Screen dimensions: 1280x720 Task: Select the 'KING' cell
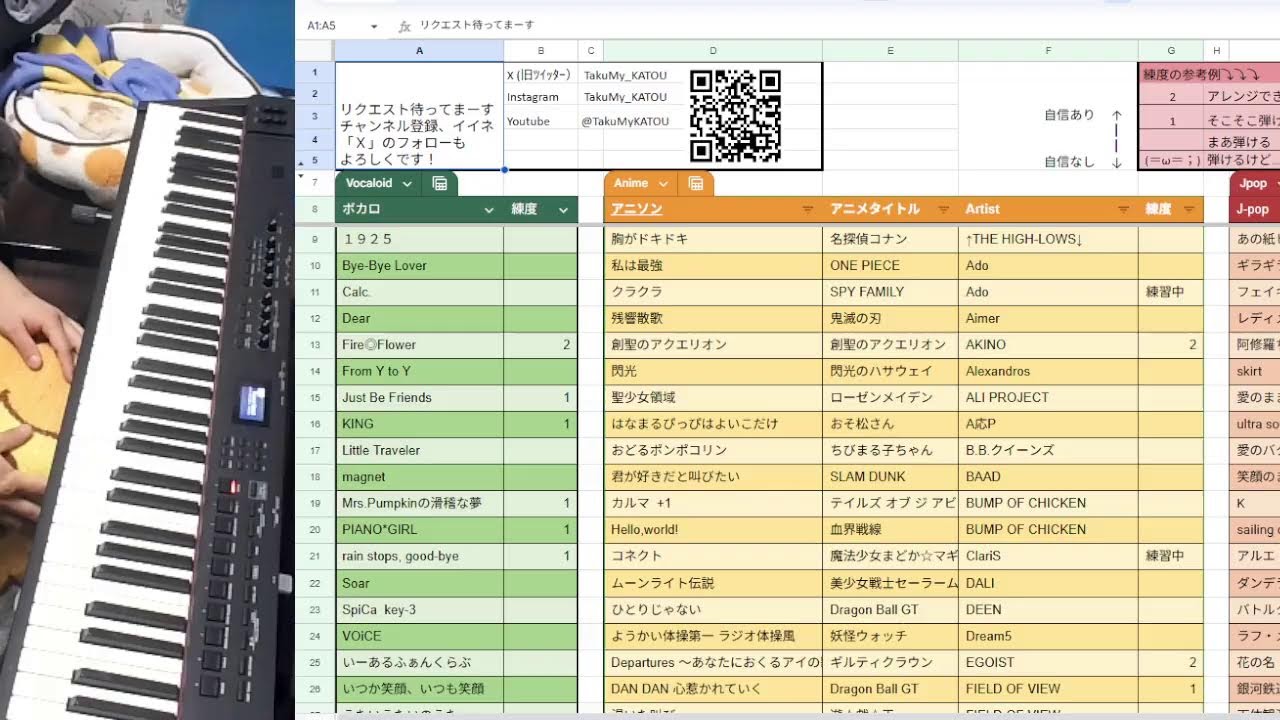[x=419, y=424]
